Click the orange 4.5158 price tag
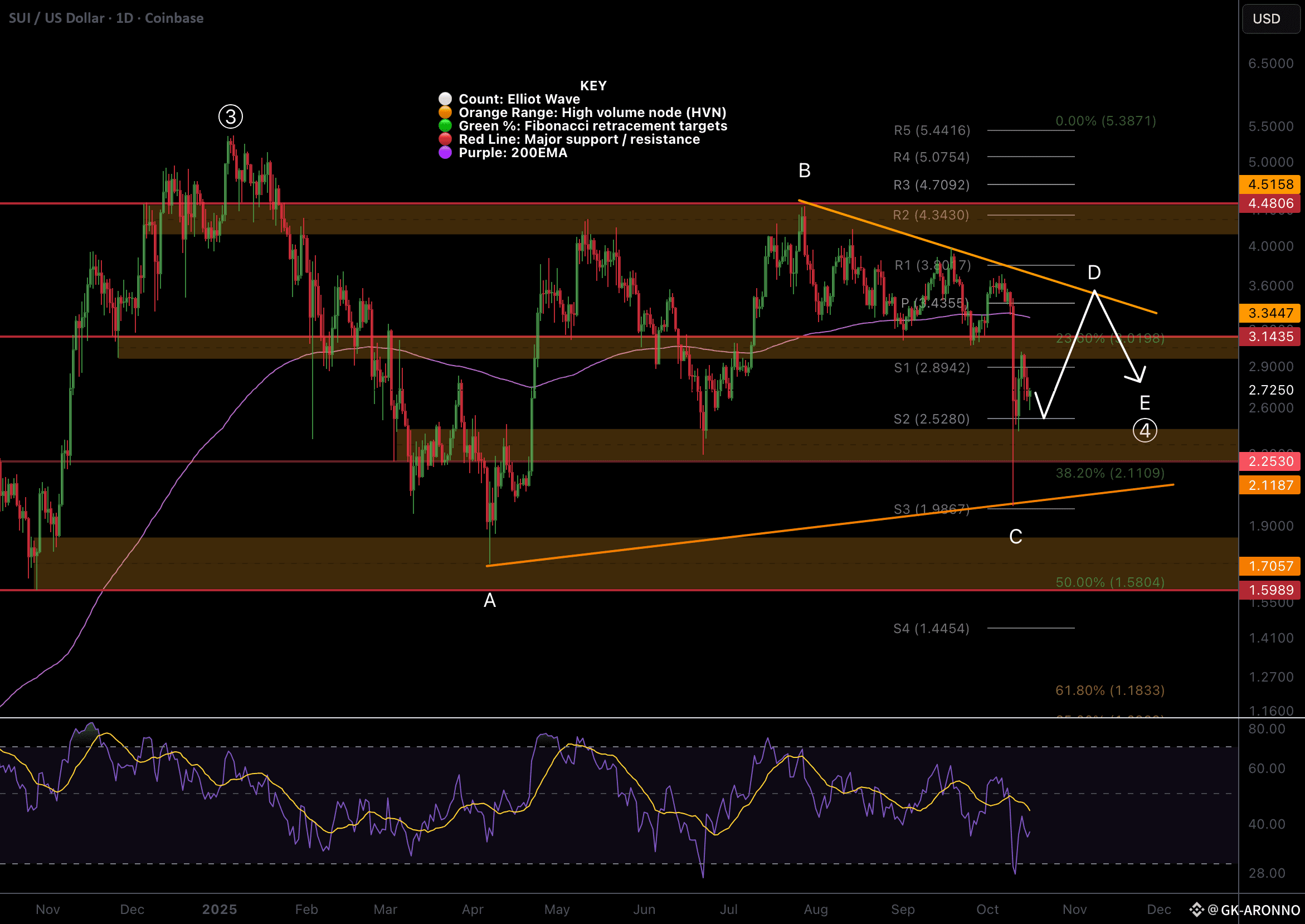Screen dimensions: 1305x924 [1270, 184]
